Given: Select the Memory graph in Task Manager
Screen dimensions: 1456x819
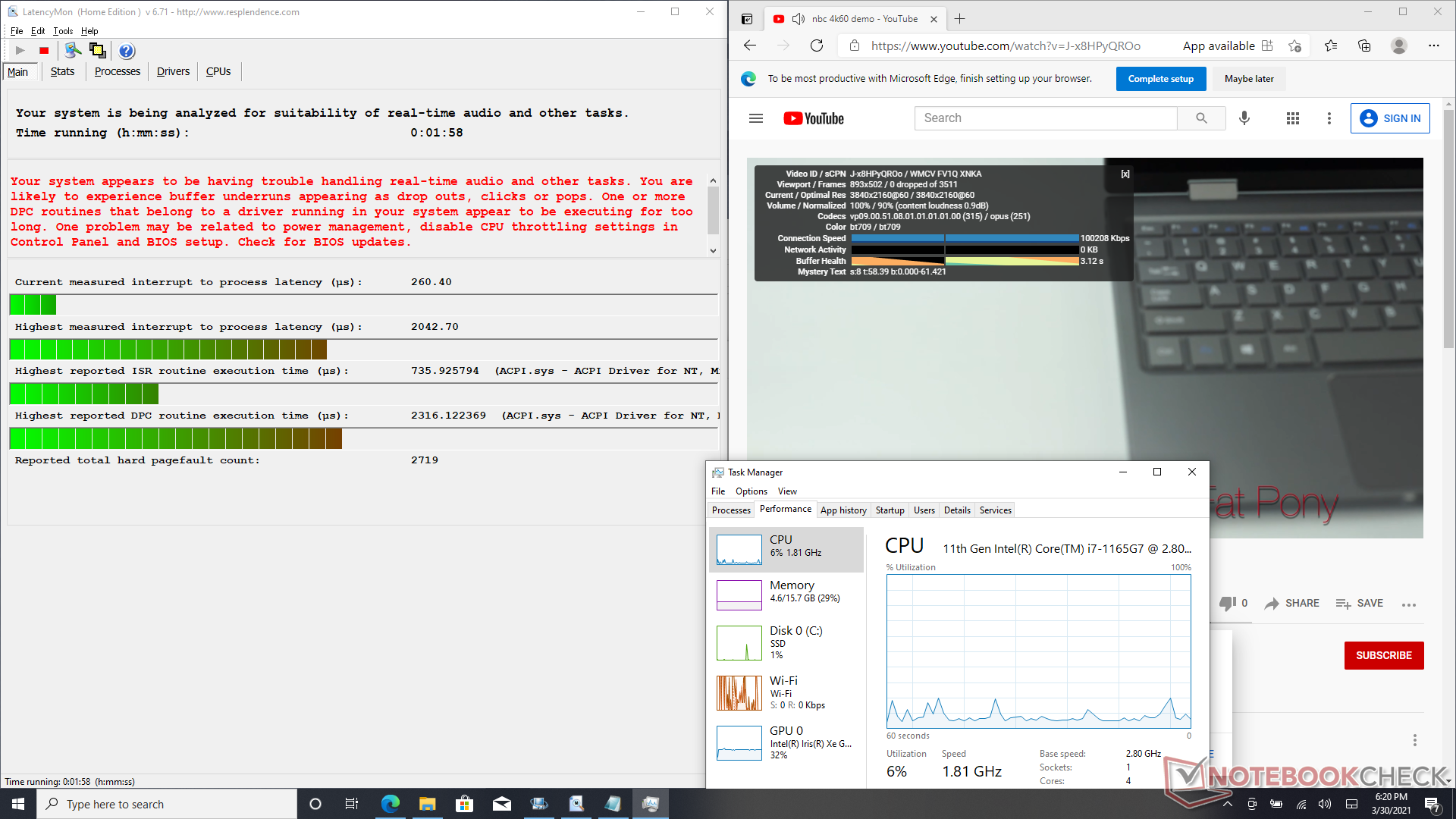Looking at the screenshot, I should [739, 595].
